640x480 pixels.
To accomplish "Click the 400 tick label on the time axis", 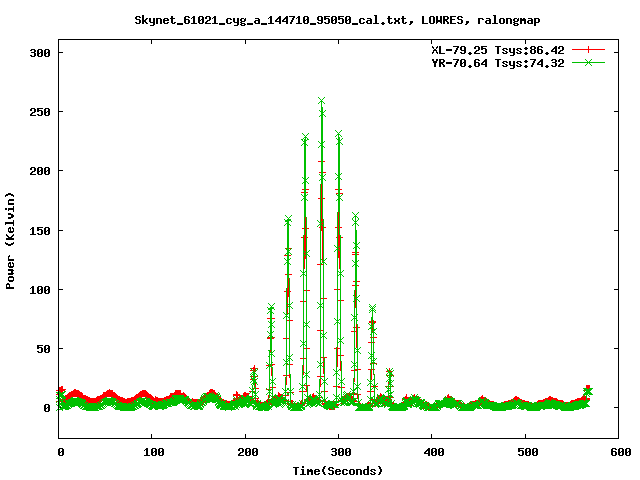I will (431, 453).
